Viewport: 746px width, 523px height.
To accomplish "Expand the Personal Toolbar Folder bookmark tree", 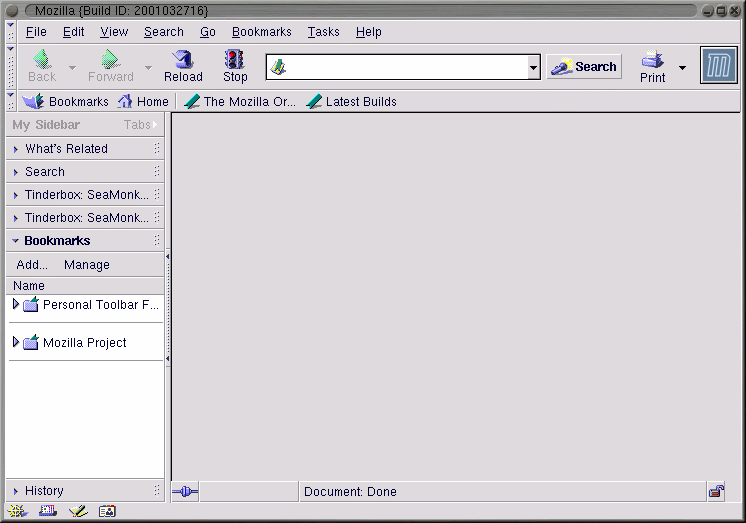I will tap(16, 304).
